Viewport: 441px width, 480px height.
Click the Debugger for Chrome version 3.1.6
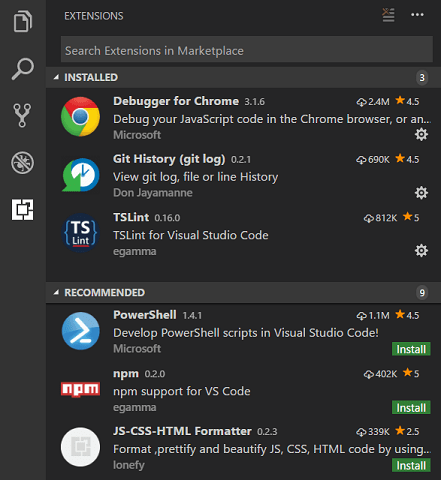pos(255,102)
